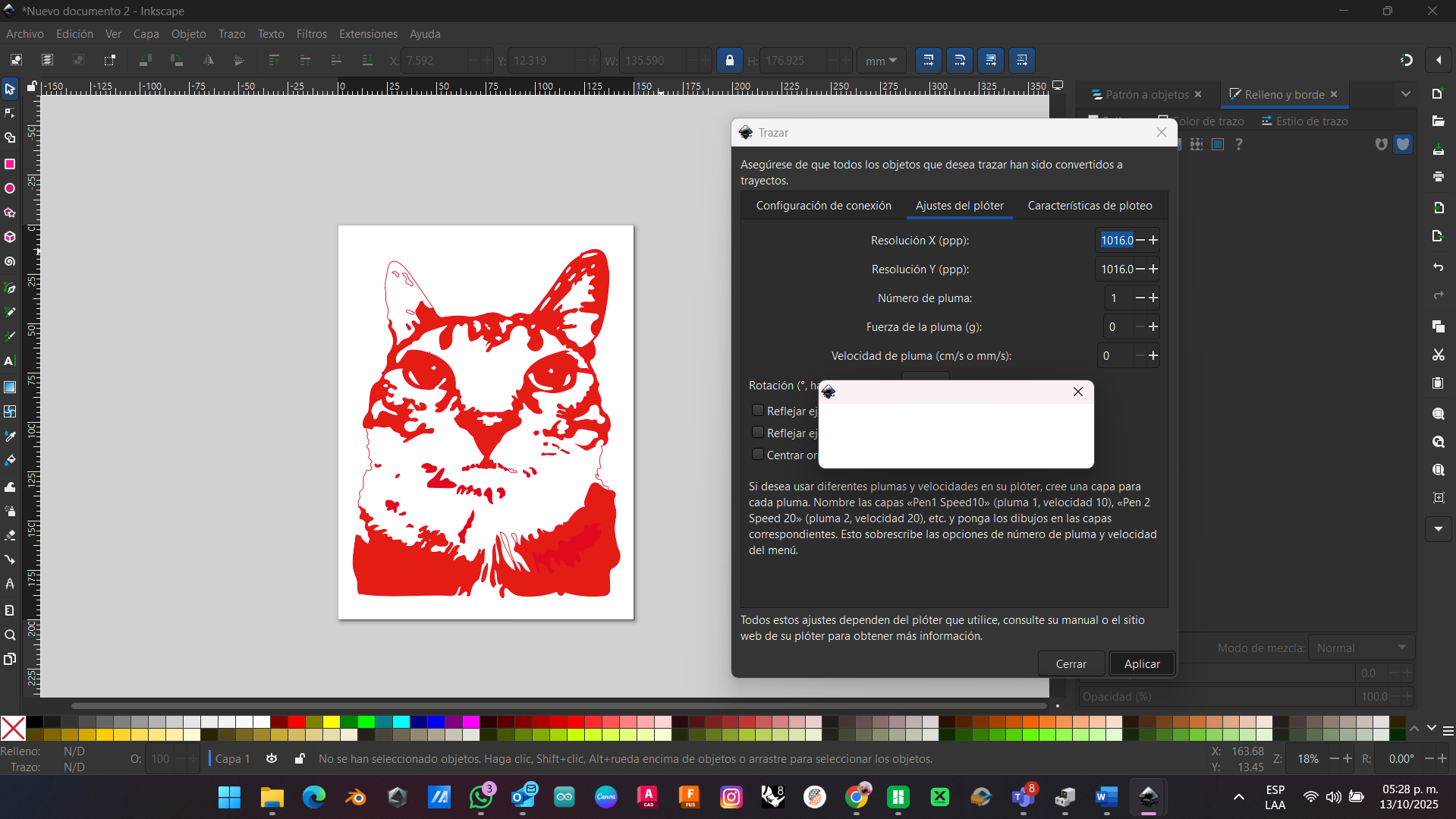Click the Aplicar button
Image resolution: width=1456 pixels, height=819 pixels.
pos(1141,663)
